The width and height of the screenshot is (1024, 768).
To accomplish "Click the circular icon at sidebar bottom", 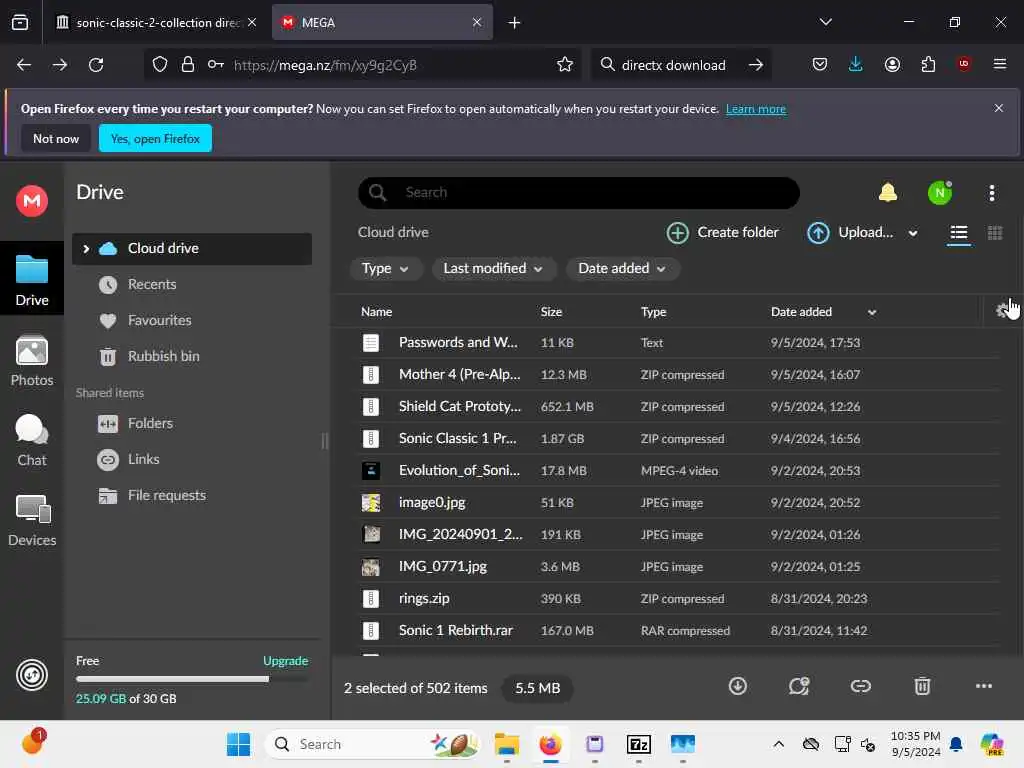I will 32,675.
